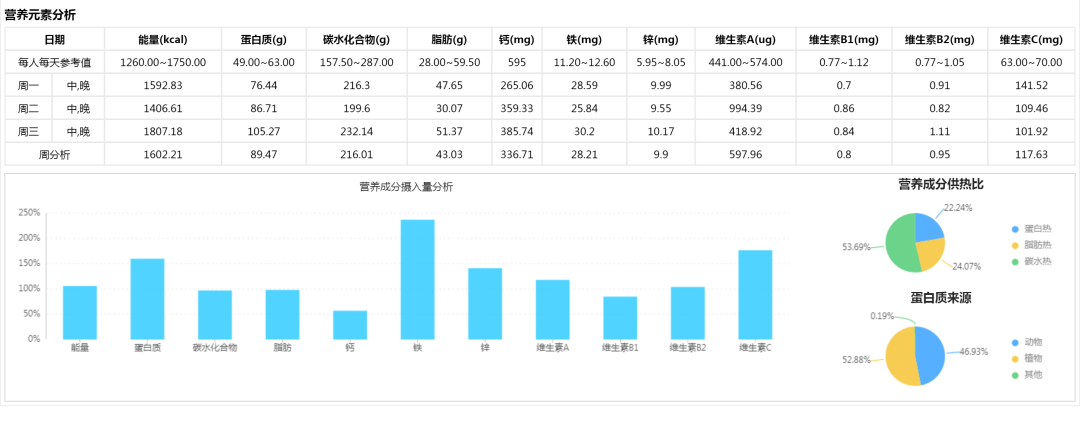Click the 能量(kcal) column header
Screen dimensions: 1080x422
pyautogui.click(x=163, y=39)
